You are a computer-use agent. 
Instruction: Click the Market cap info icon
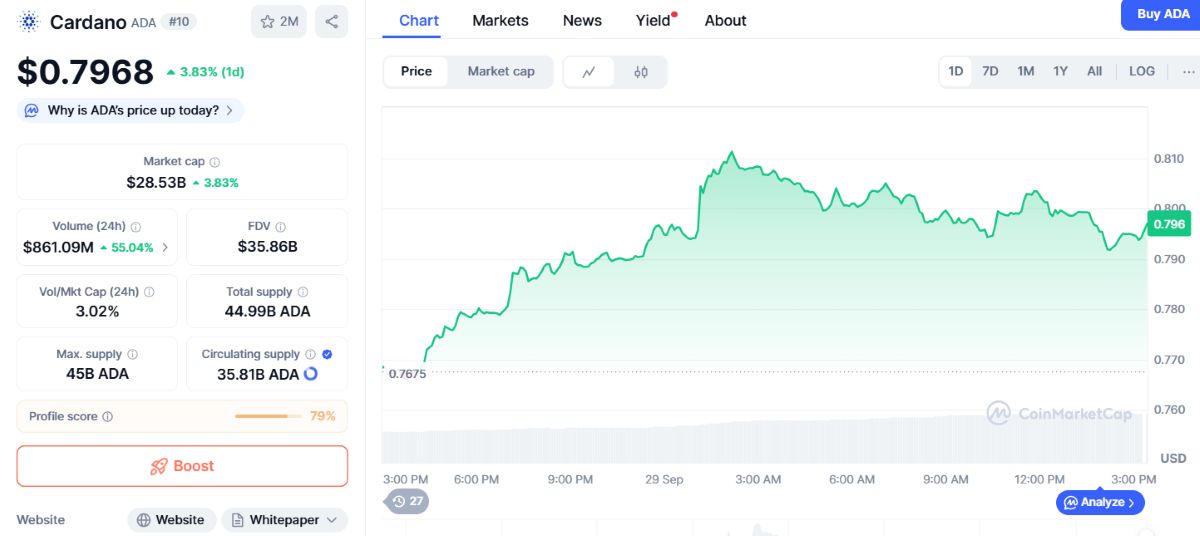coord(215,161)
